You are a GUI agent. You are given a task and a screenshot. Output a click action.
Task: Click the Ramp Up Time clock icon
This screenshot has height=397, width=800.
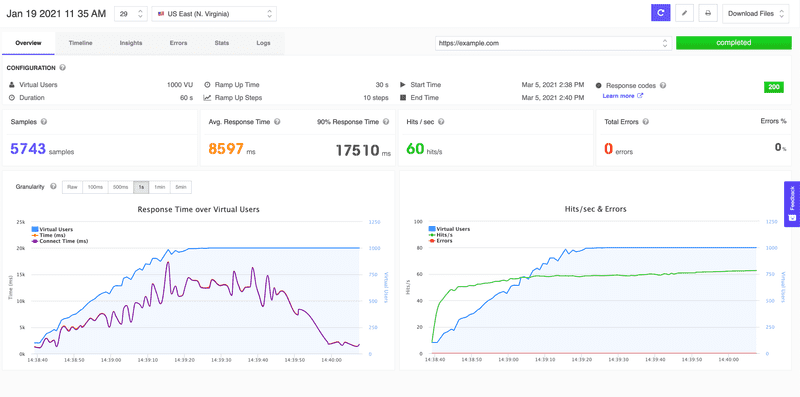(x=207, y=85)
